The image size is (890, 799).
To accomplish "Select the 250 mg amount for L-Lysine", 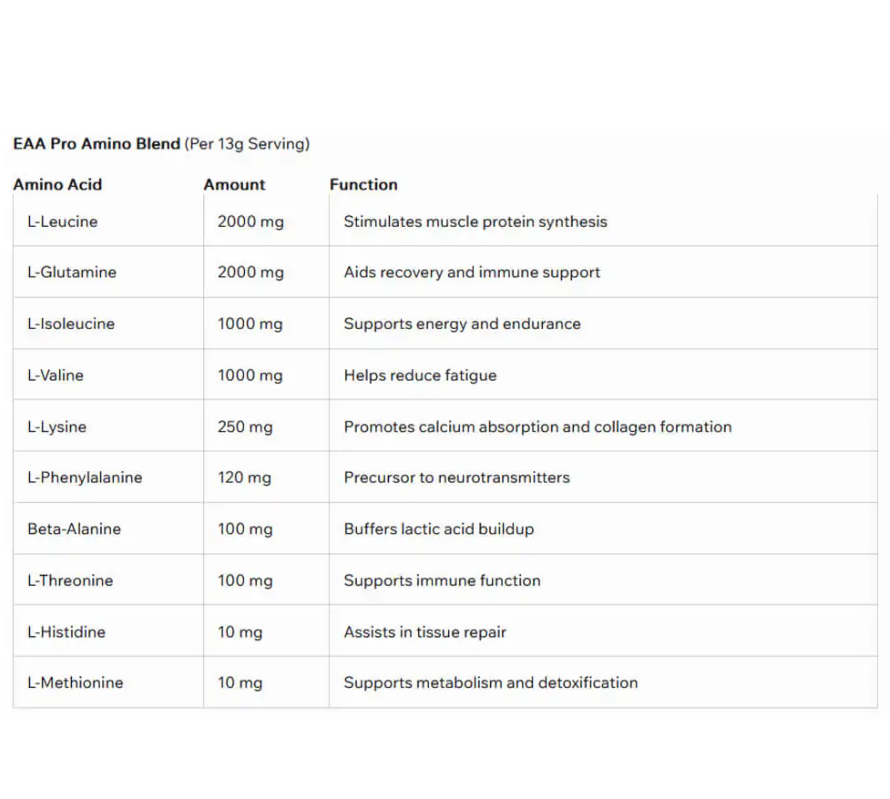I will (x=244, y=427).
